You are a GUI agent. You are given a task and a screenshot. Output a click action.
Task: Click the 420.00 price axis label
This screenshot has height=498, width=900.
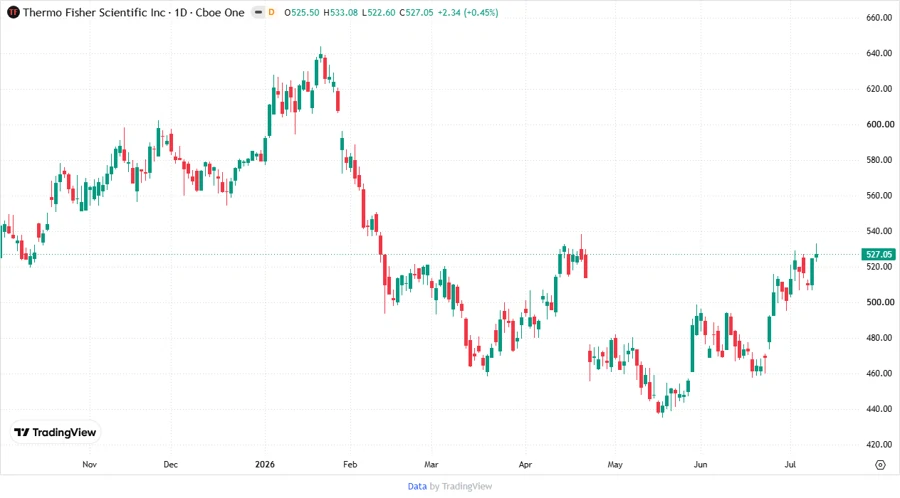pyautogui.click(x=879, y=445)
